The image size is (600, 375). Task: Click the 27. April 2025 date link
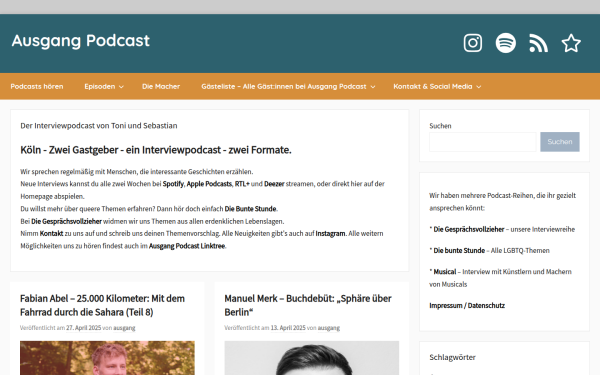[83, 328]
